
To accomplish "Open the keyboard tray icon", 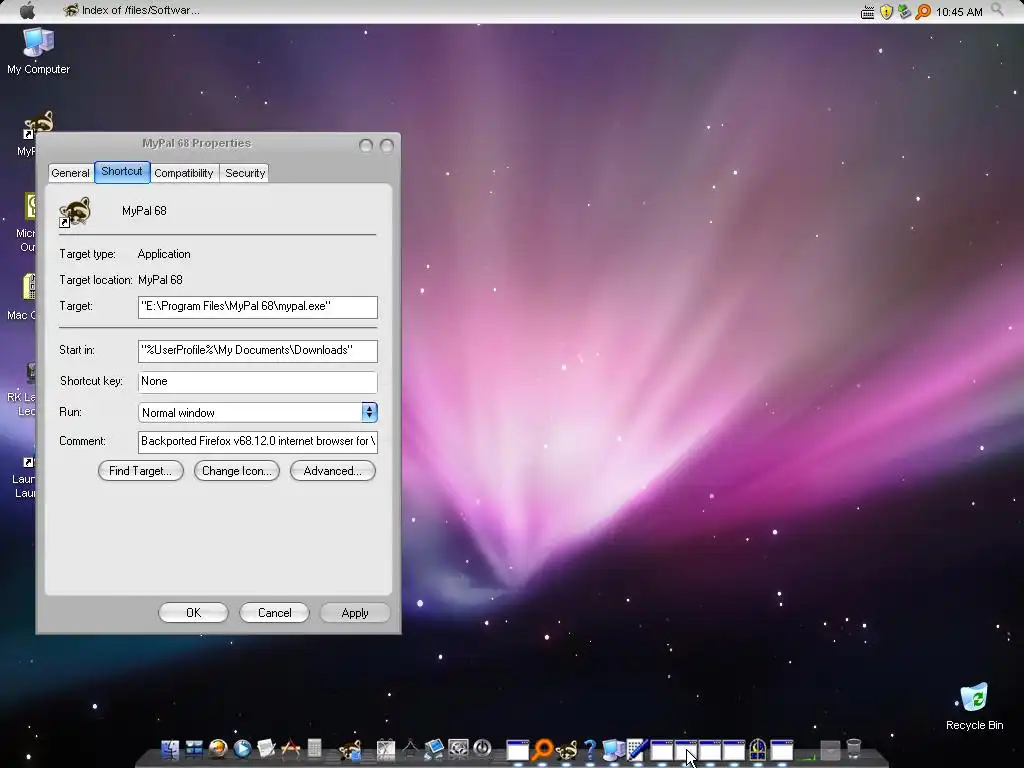I will point(867,12).
